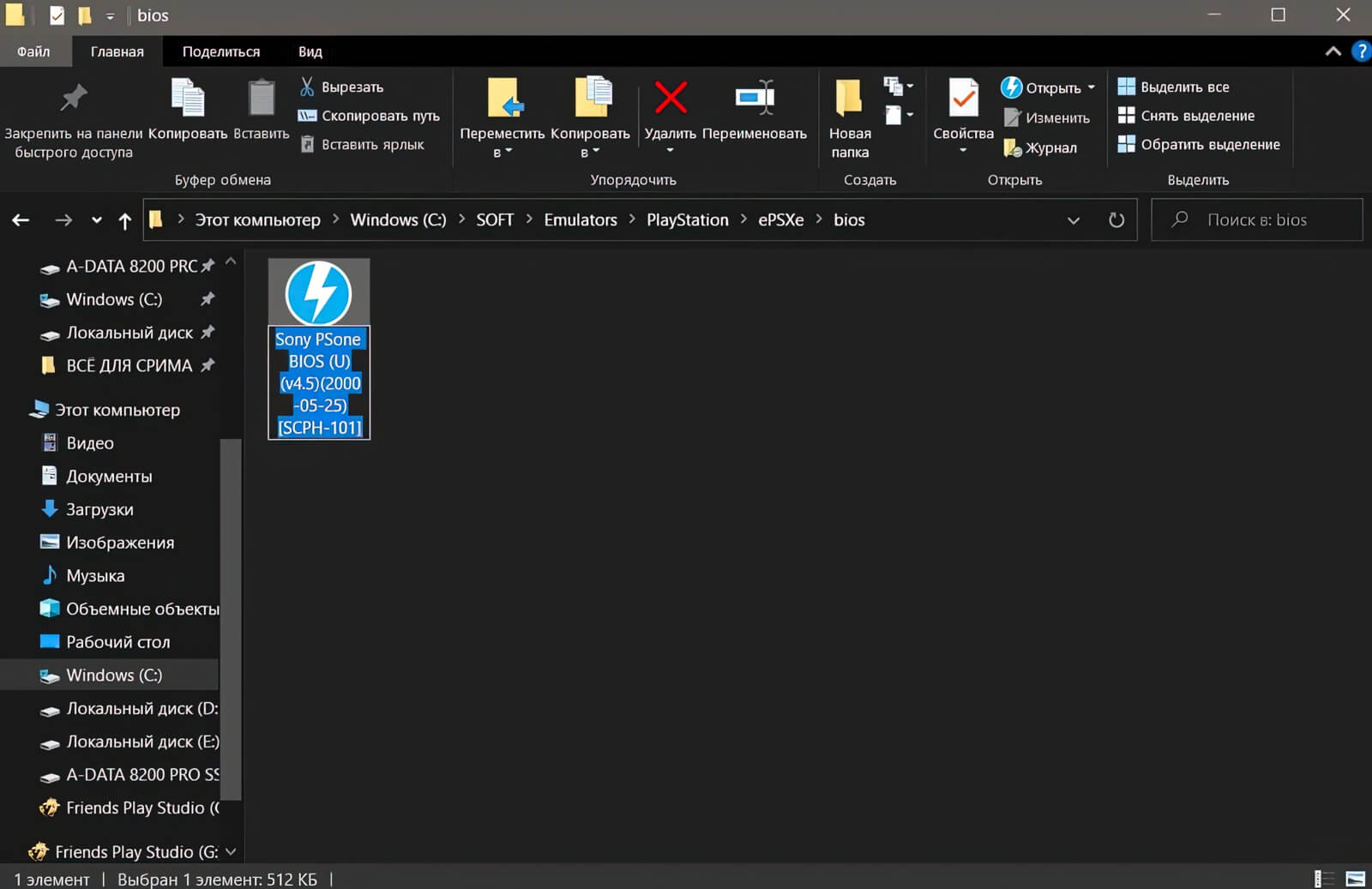Open the Файл menu
The image size is (1372, 889).
click(33, 51)
